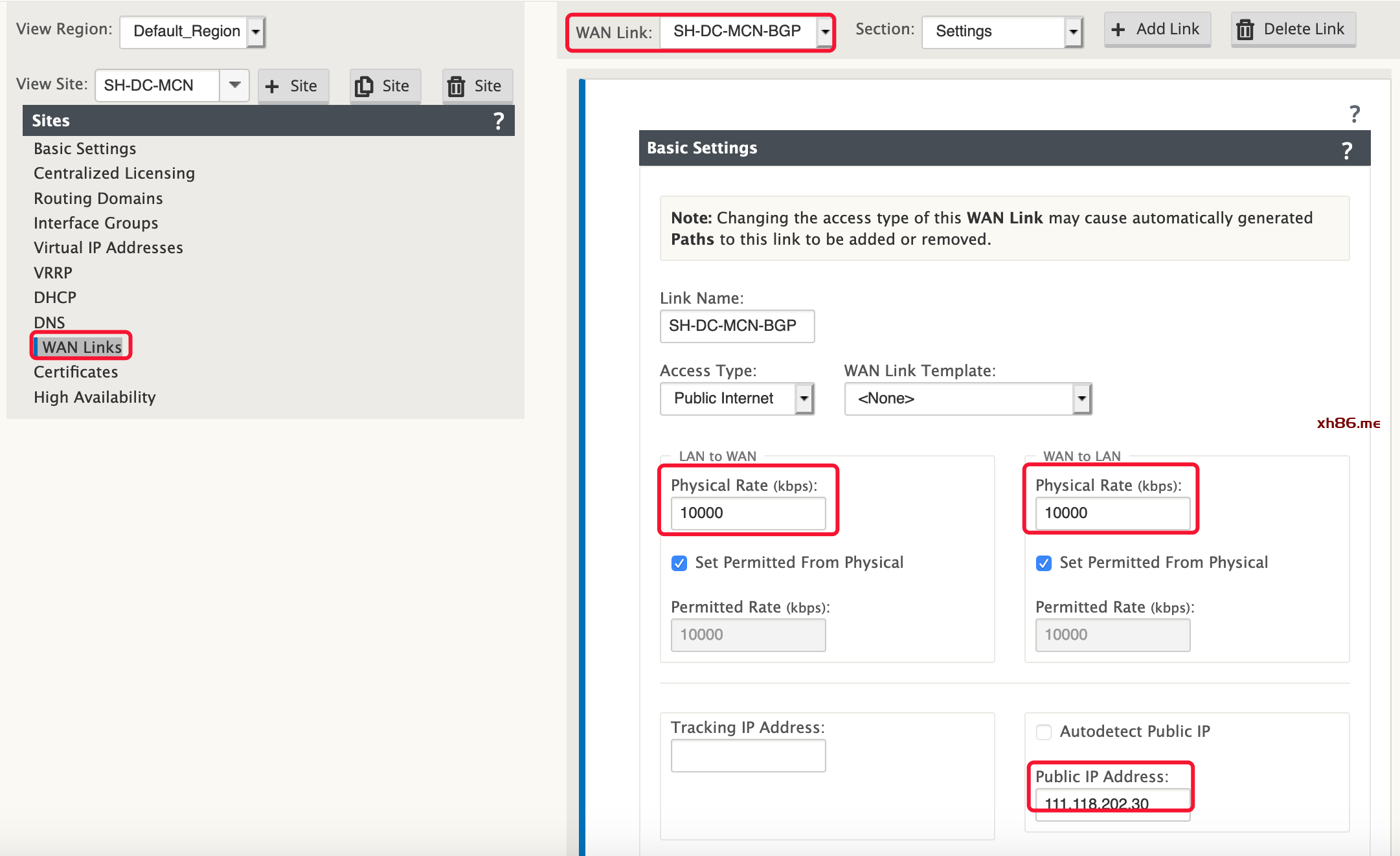Toggle LAN to WAN Set Permitted From Physical

679,563
